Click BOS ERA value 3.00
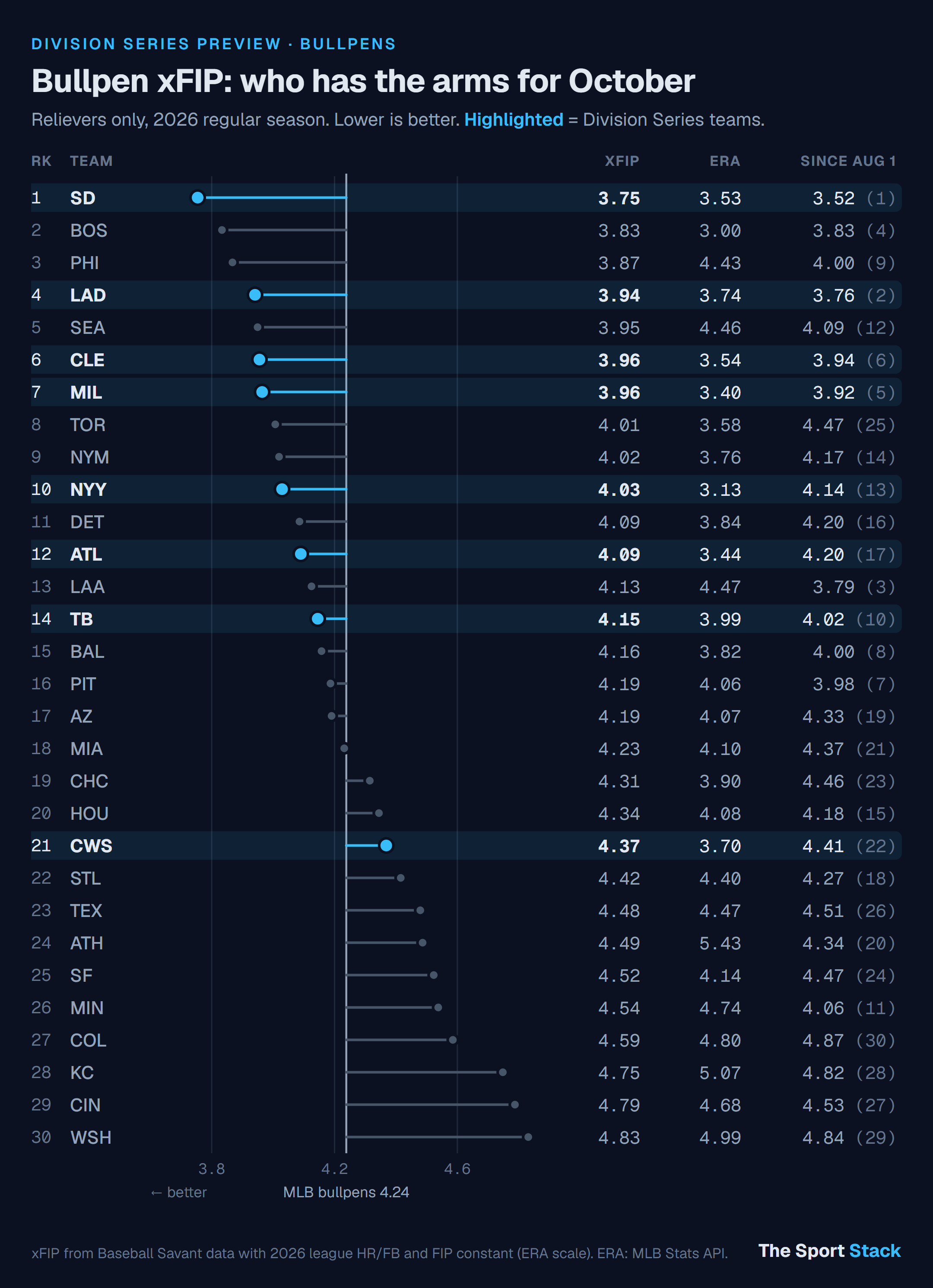Image resolution: width=933 pixels, height=1288 pixels. pos(720,231)
